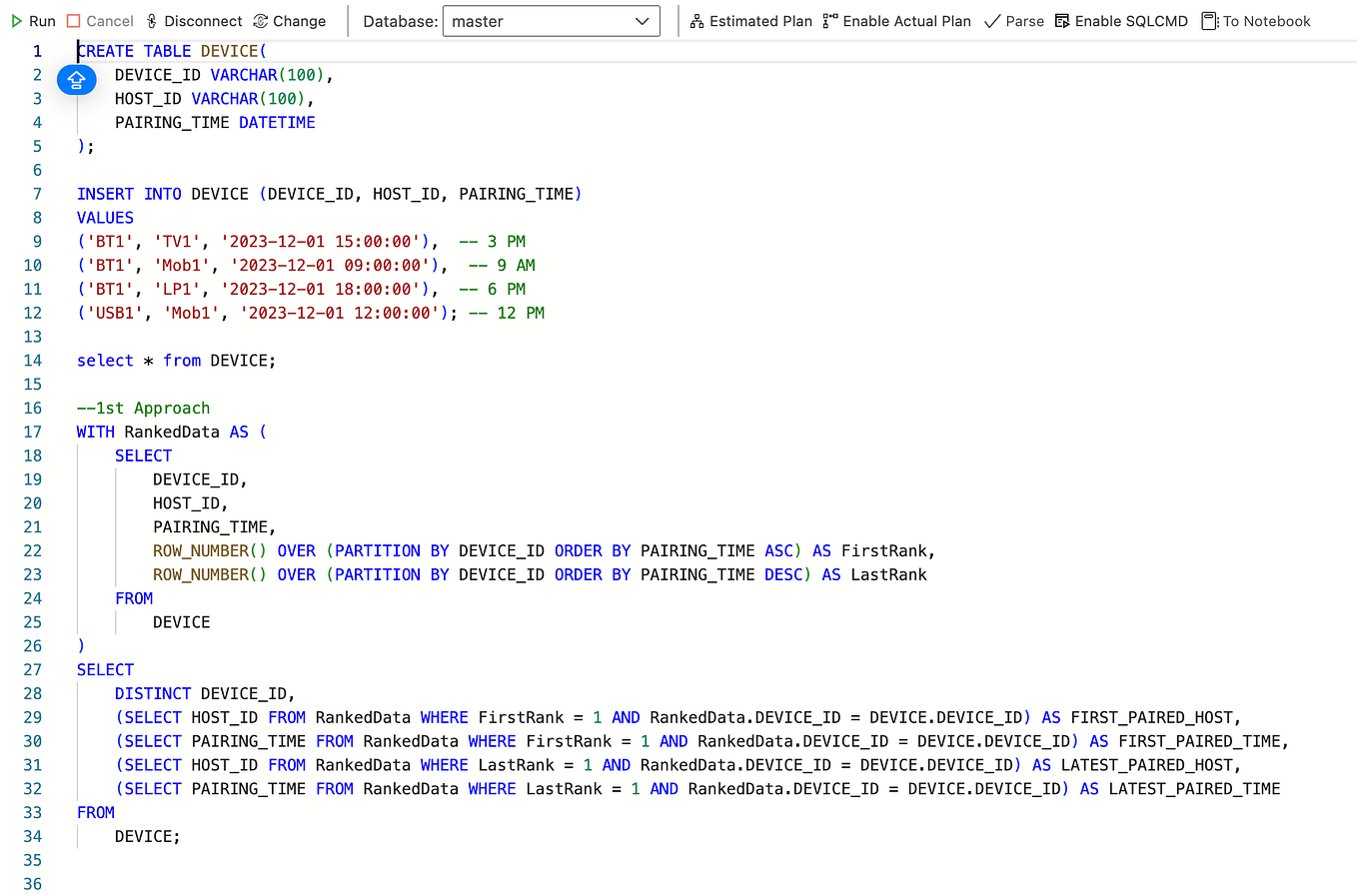Screen dimensions: 1357x896
Task: Click the green Run play icon
Action: click(16, 21)
